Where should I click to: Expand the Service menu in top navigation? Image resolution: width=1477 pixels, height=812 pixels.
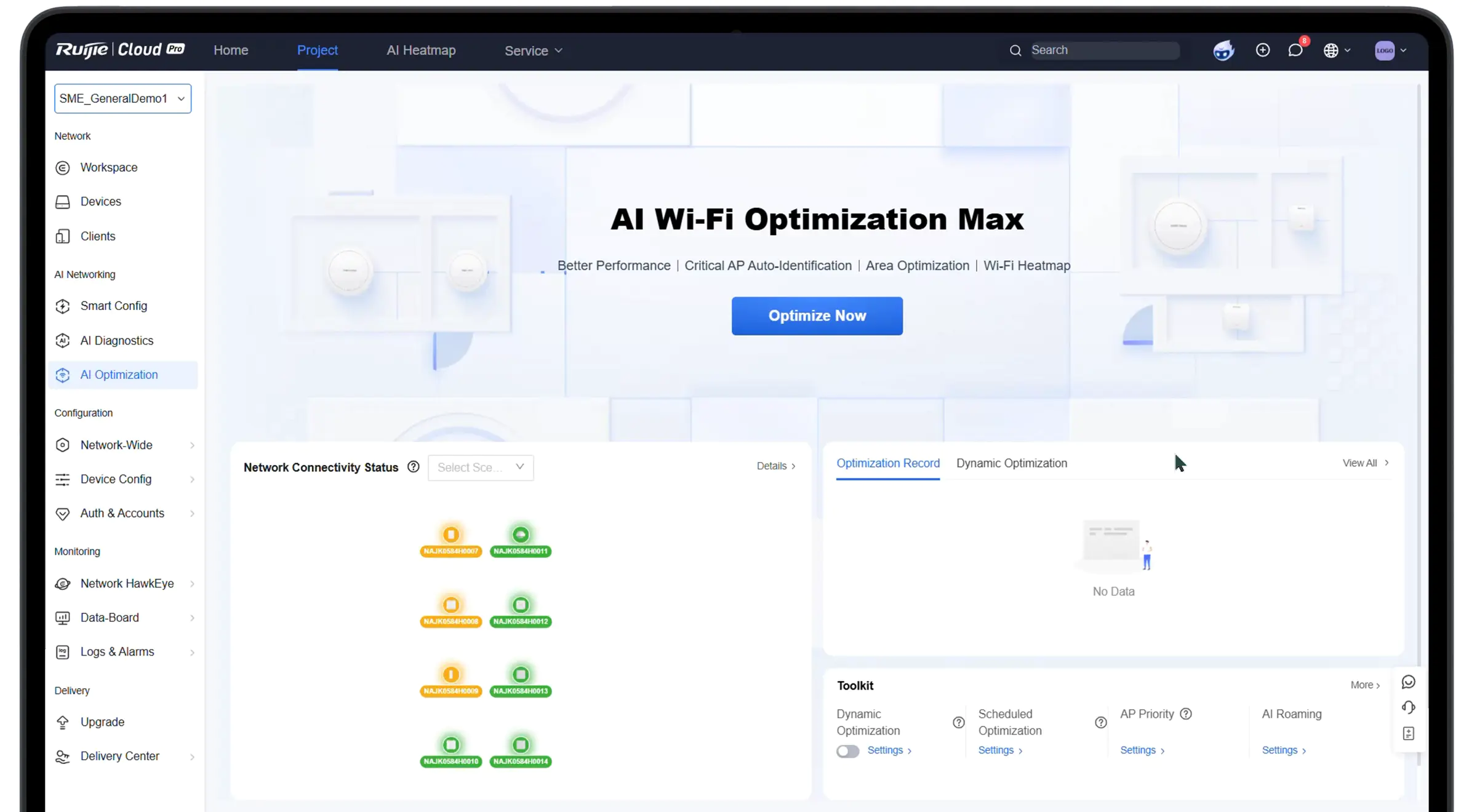point(533,50)
